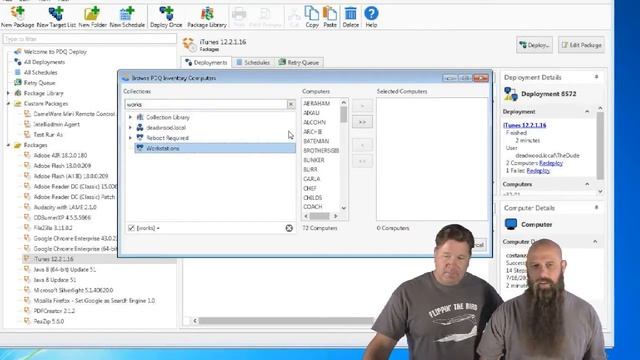
Task: Click the Computers list vertical scrollbar thumb
Action: (x=344, y=115)
